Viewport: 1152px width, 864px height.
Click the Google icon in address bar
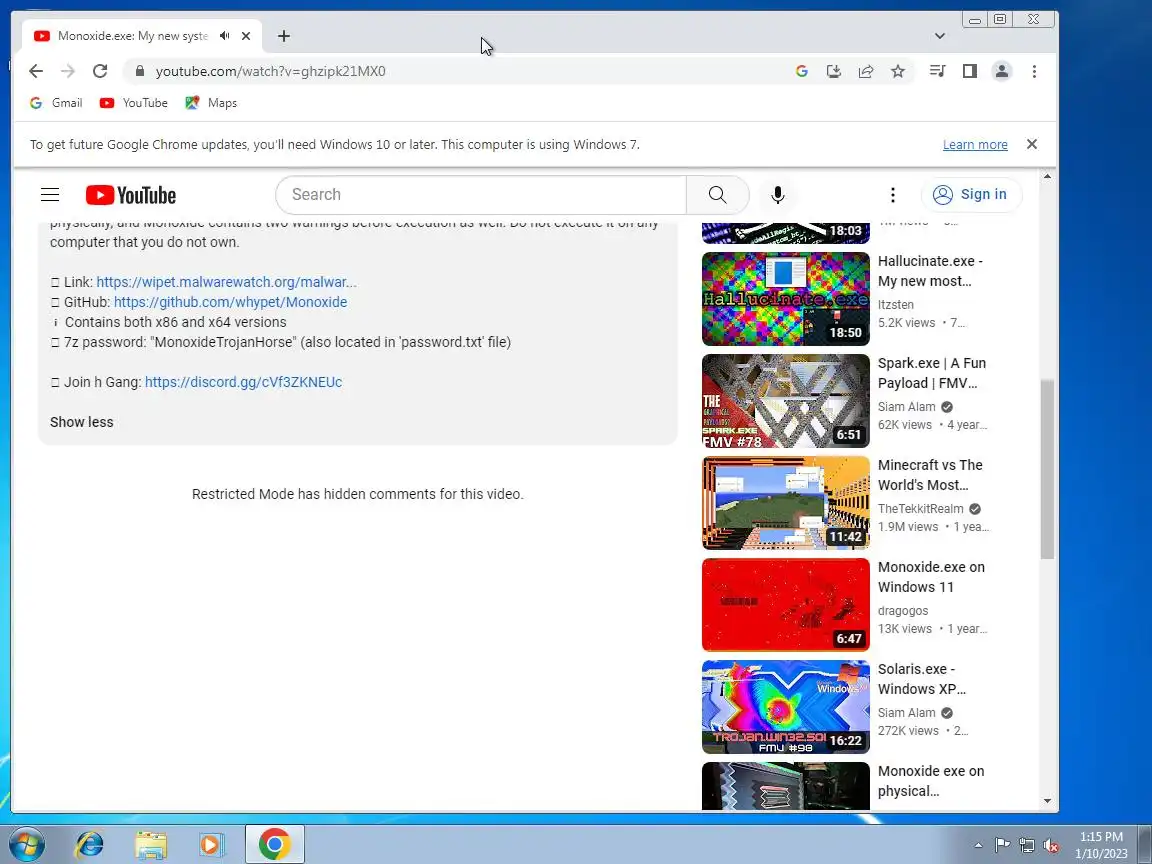tap(802, 71)
